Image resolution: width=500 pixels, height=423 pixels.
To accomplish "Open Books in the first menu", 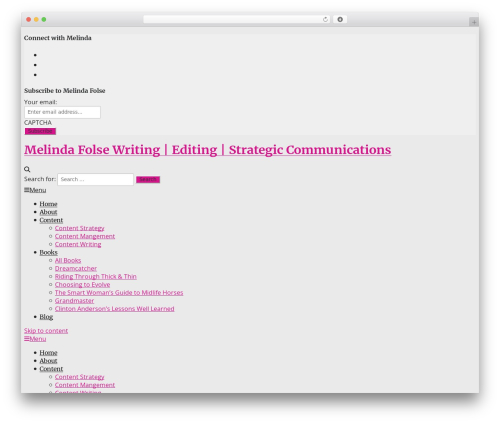I will (48, 252).
